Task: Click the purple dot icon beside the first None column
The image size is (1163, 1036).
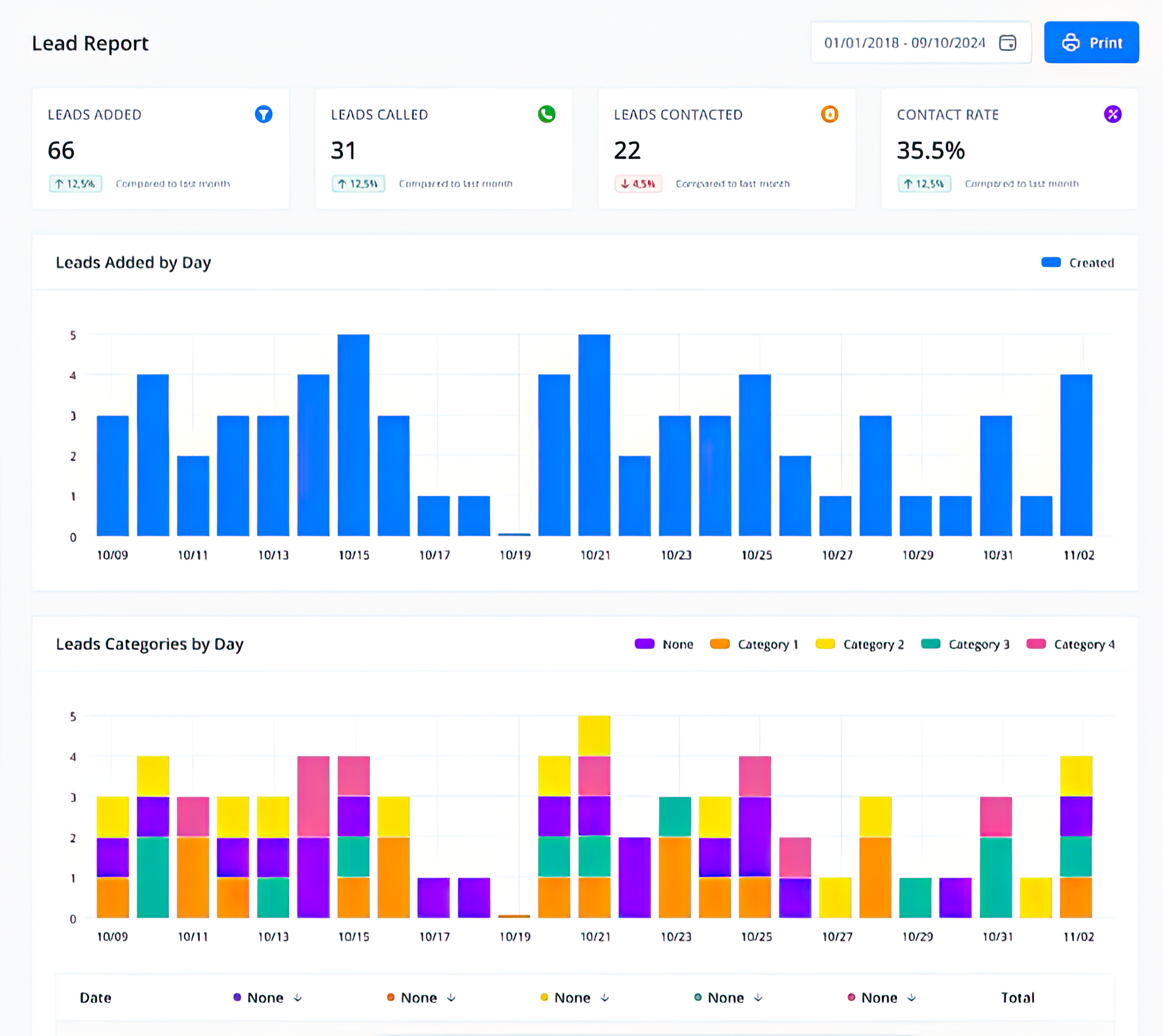Action: [x=237, y=997]
